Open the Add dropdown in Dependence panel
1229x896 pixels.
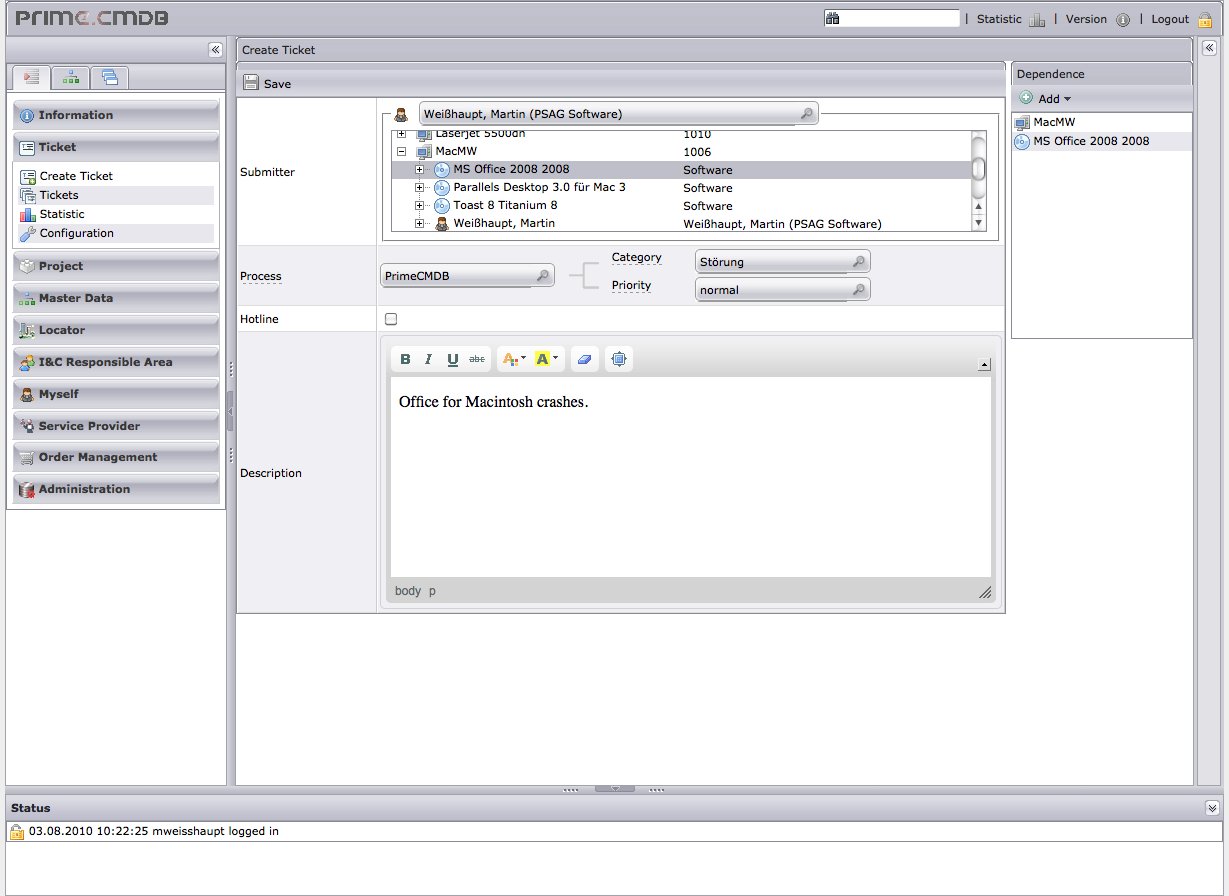point(1047,99)
